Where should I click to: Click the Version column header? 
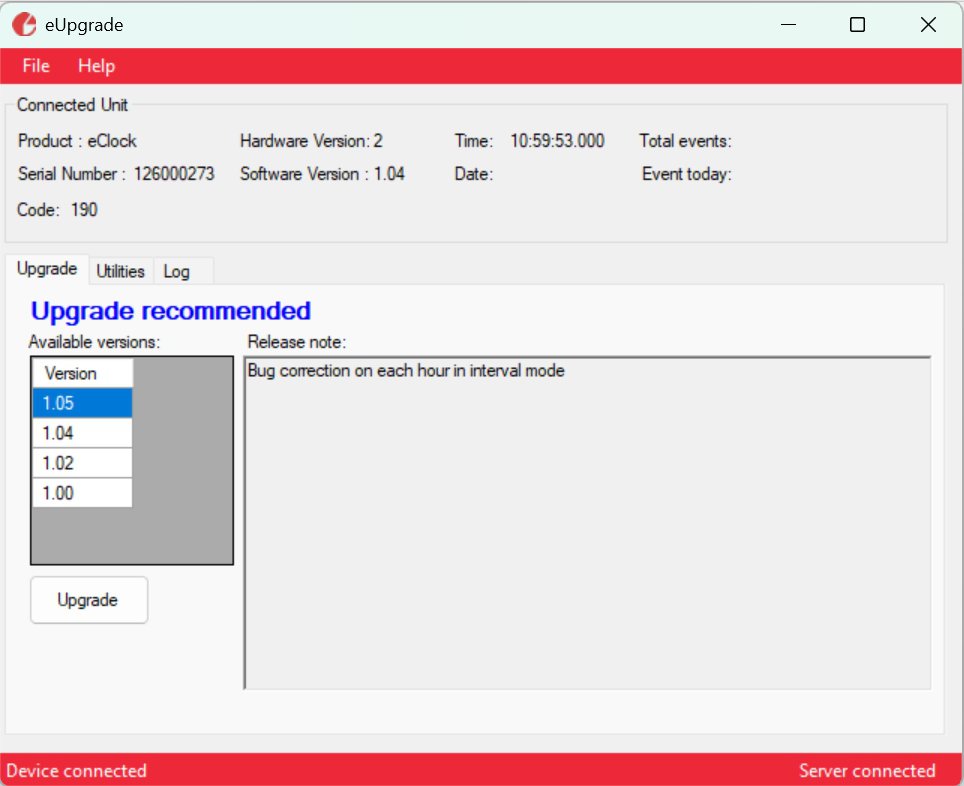pyautogui.click(x=82, y=373)
